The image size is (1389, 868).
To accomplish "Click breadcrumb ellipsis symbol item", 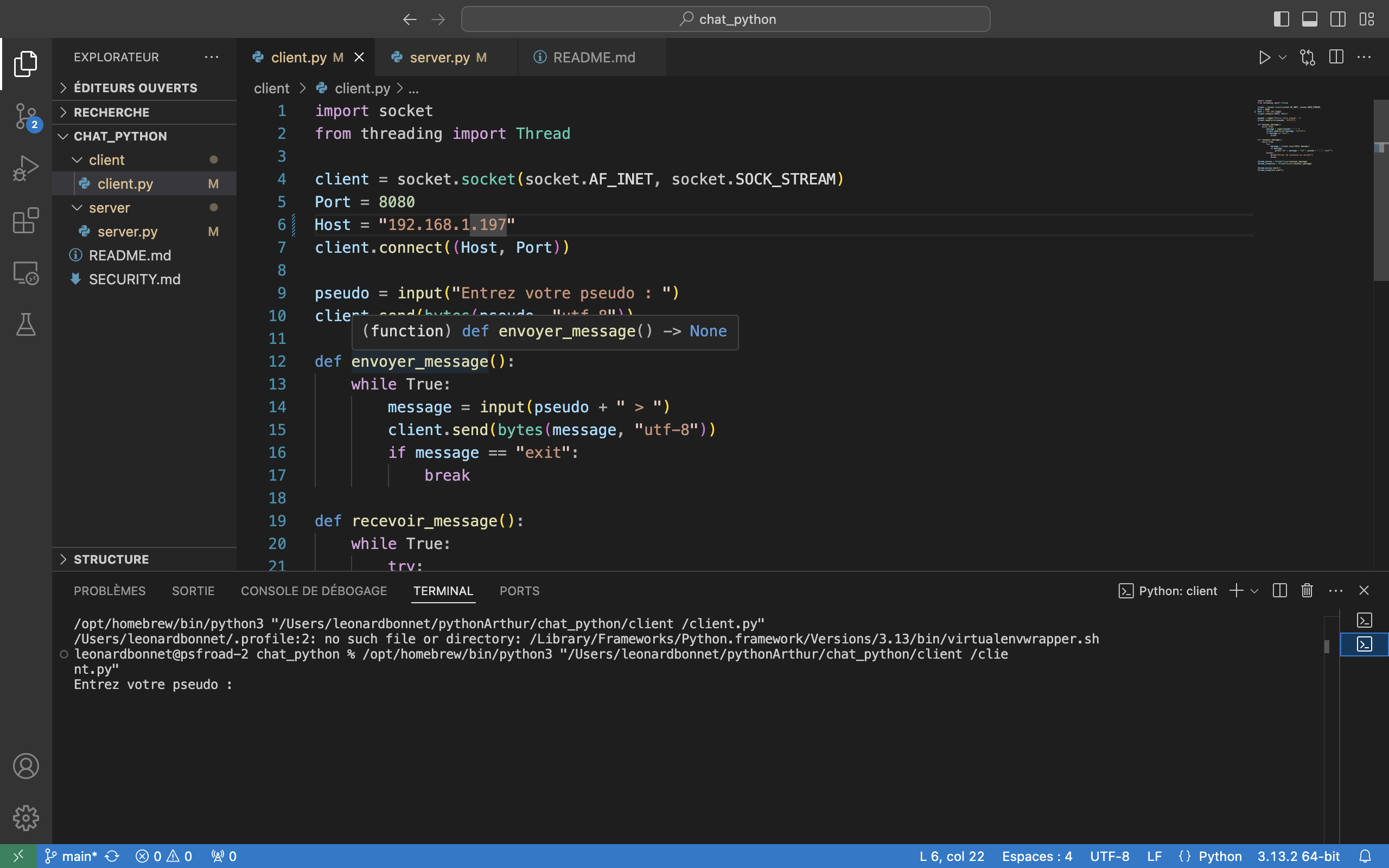I will point(414,88).
